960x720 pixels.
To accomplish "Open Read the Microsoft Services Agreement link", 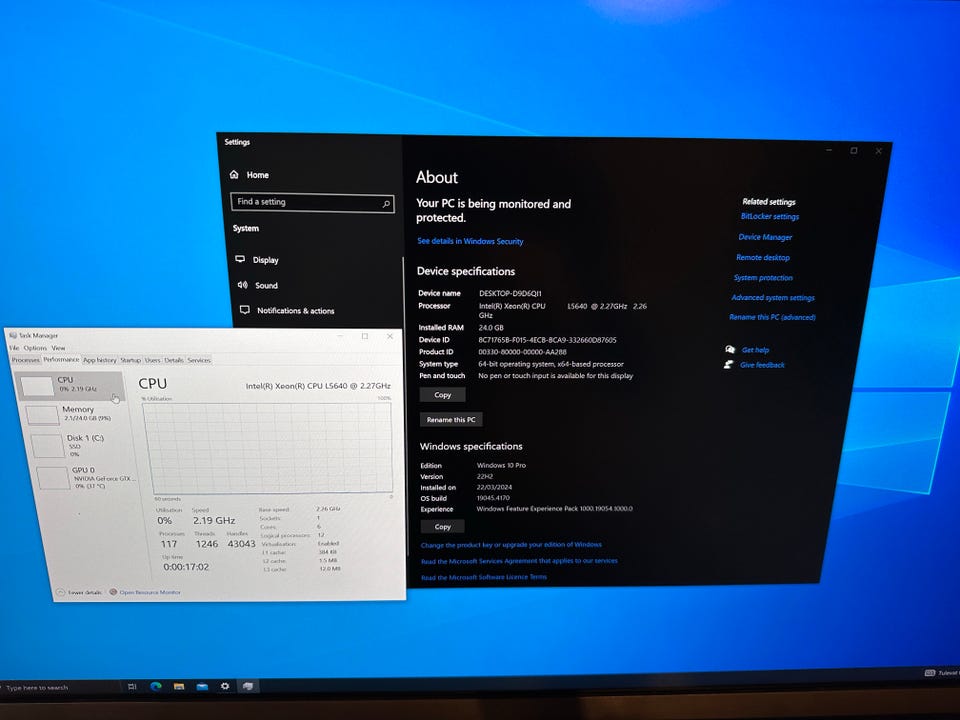I will 519,561.
